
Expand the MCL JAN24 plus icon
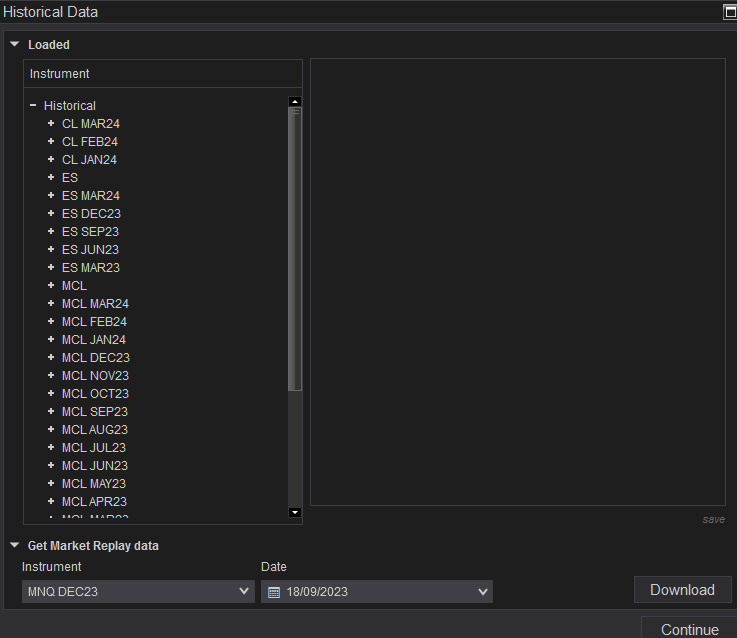coord(51,339)
